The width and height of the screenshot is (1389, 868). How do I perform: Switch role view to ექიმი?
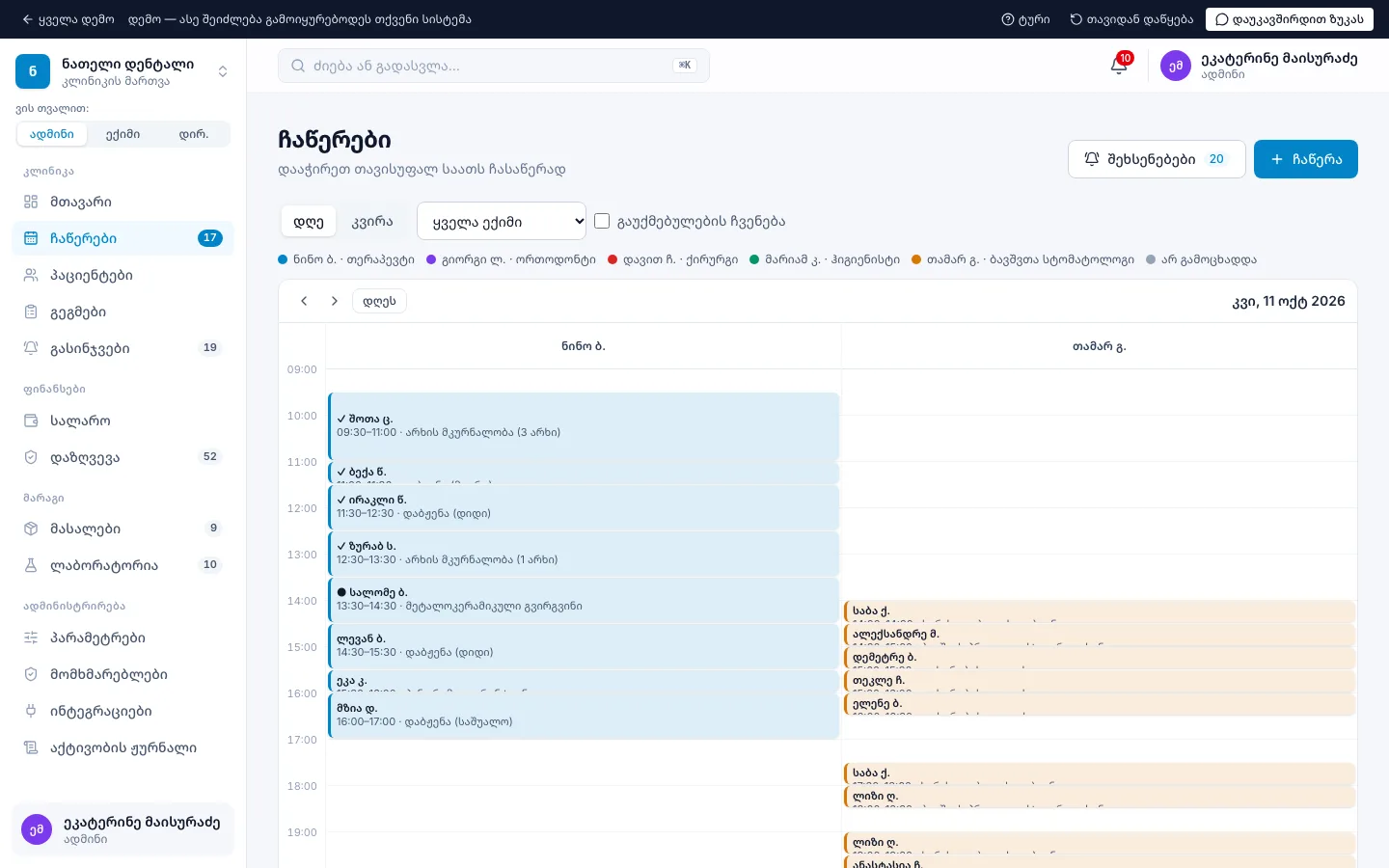(x=123, y=134)
